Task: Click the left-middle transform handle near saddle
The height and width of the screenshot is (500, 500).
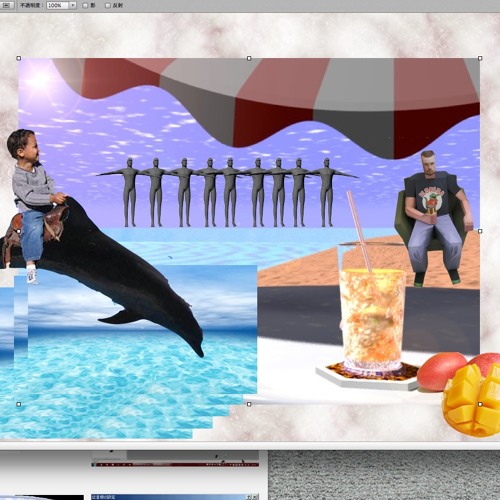Action: pyautogui.click(x=19, y=231)
